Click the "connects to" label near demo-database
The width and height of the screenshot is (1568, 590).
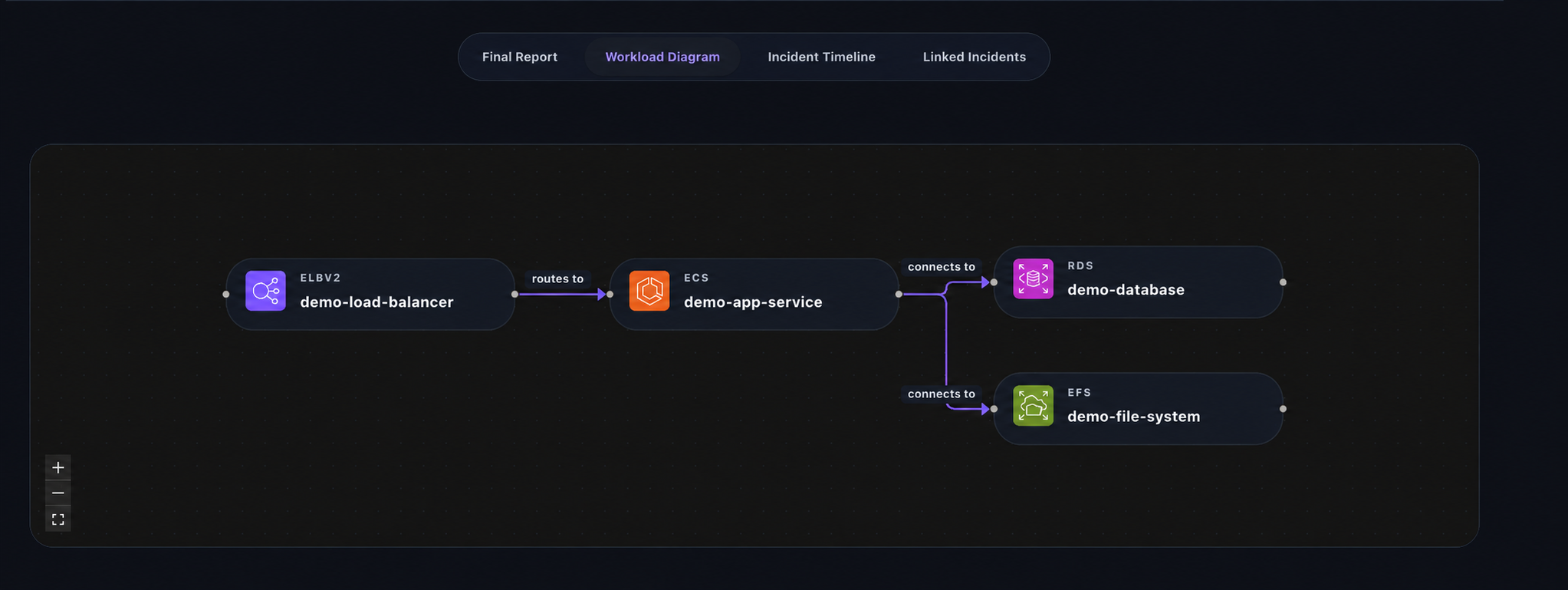[x=942, y=267]
